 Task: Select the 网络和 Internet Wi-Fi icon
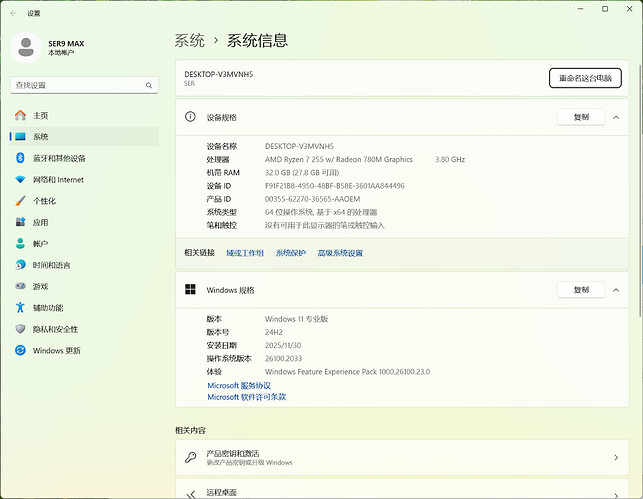click(x=20, y=180)
